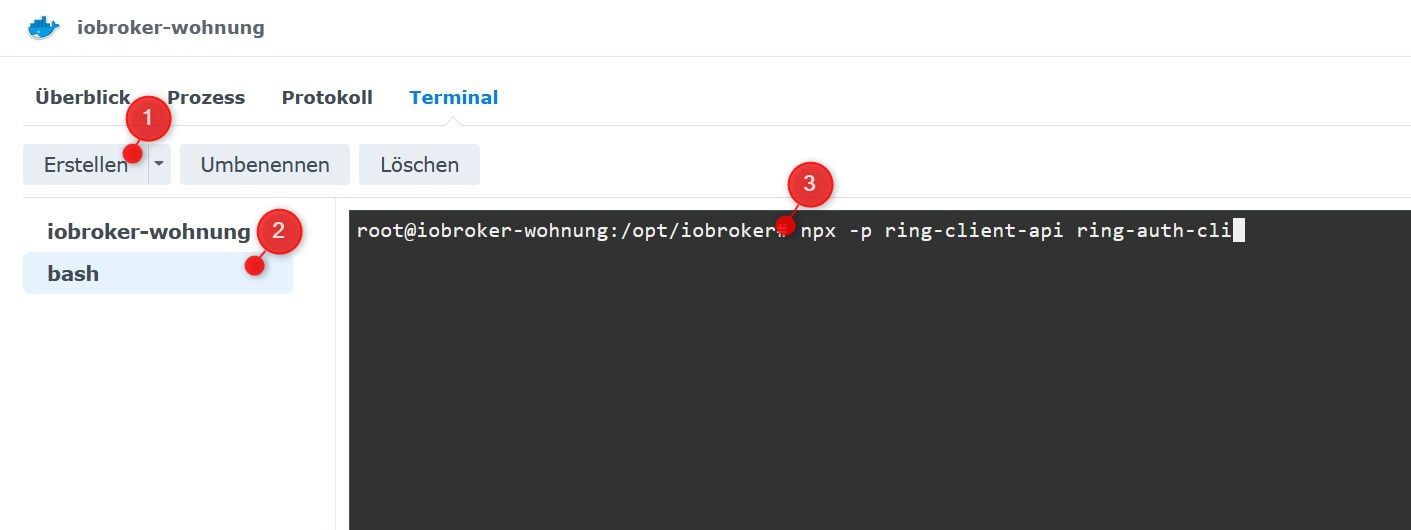Click the Umbenennen button
This screenshot has width=1411, height=530.
(265, 165)
